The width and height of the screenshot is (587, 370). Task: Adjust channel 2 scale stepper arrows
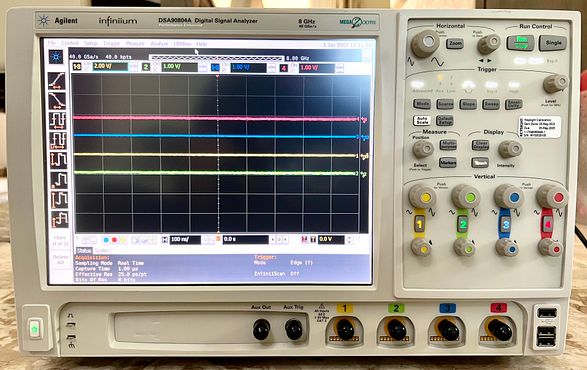[x=203, y=67]
